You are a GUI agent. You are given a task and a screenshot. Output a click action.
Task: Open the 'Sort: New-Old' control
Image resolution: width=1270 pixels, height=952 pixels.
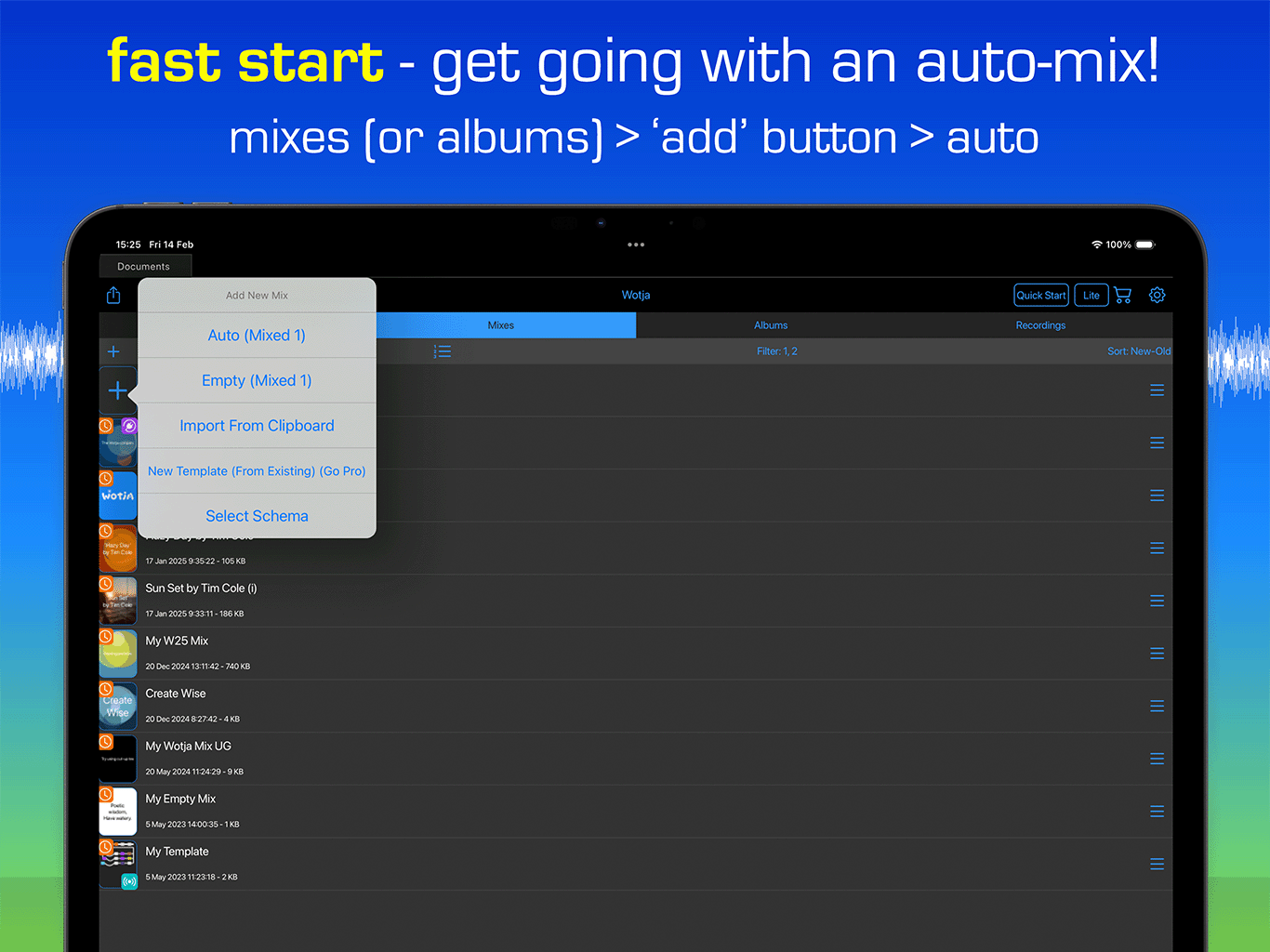coord(1138,351)
